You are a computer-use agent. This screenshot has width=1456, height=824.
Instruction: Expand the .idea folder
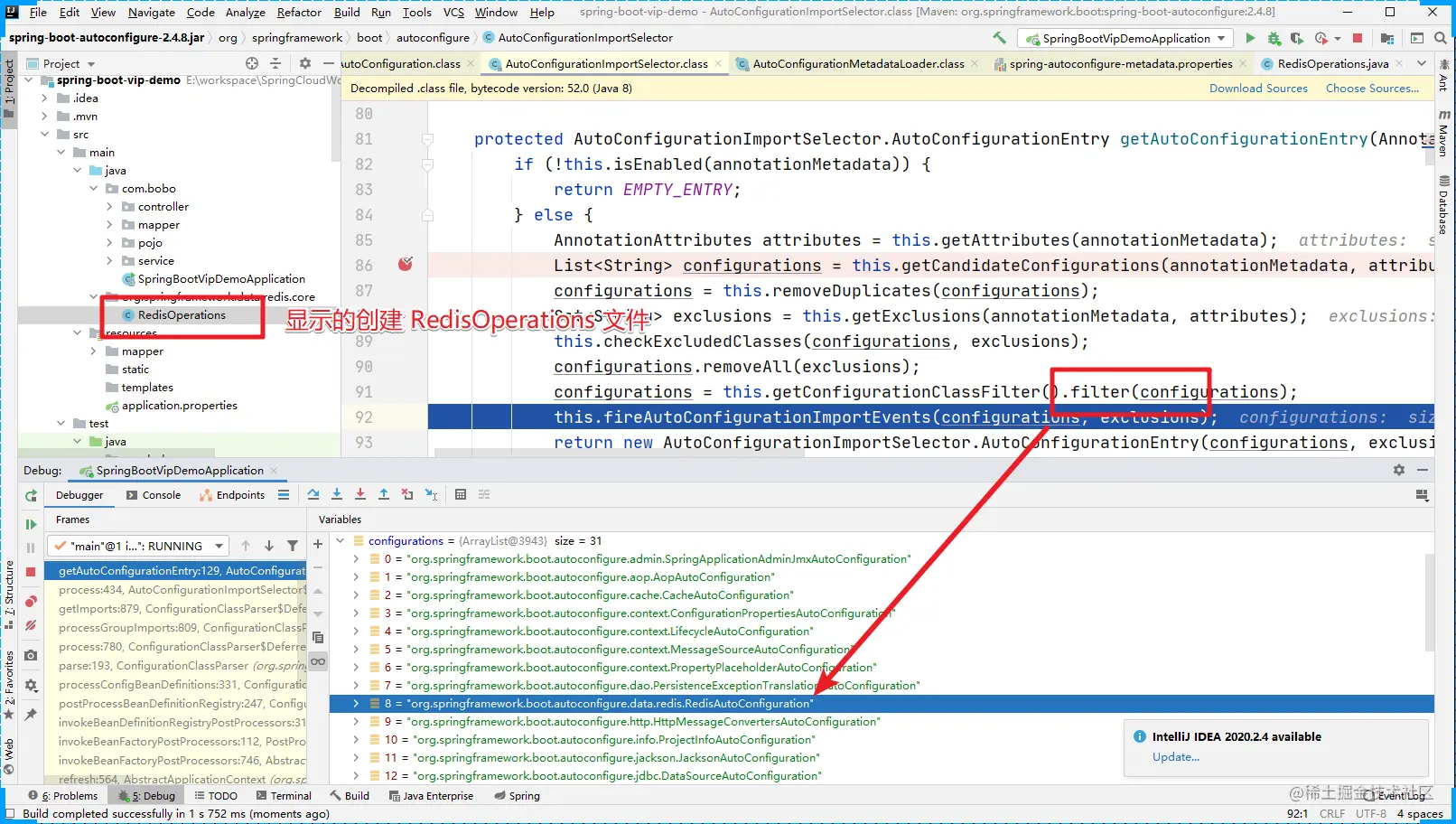click(44, 98)
